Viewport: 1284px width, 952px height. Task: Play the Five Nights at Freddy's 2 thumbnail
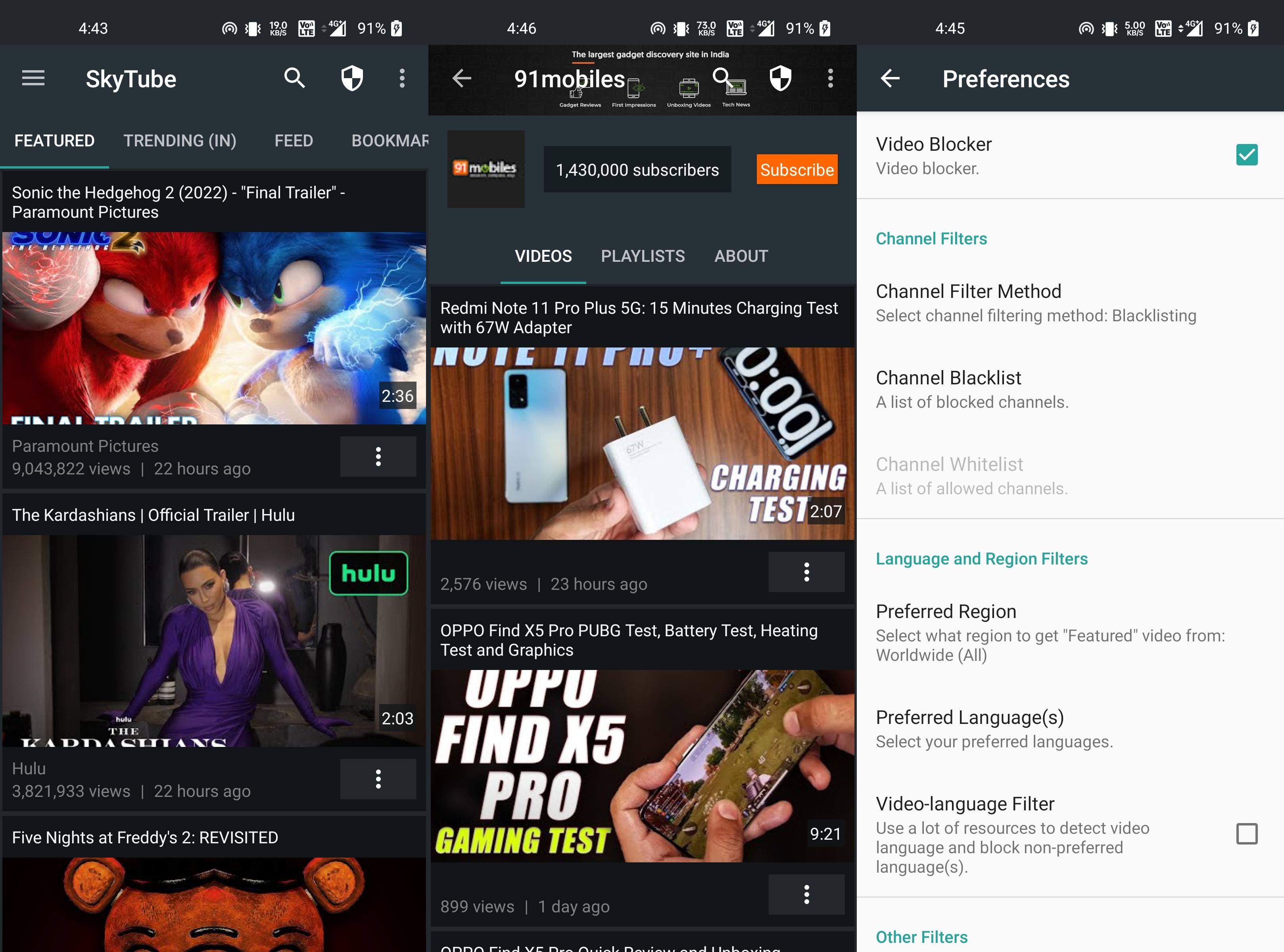click(214, 905)
